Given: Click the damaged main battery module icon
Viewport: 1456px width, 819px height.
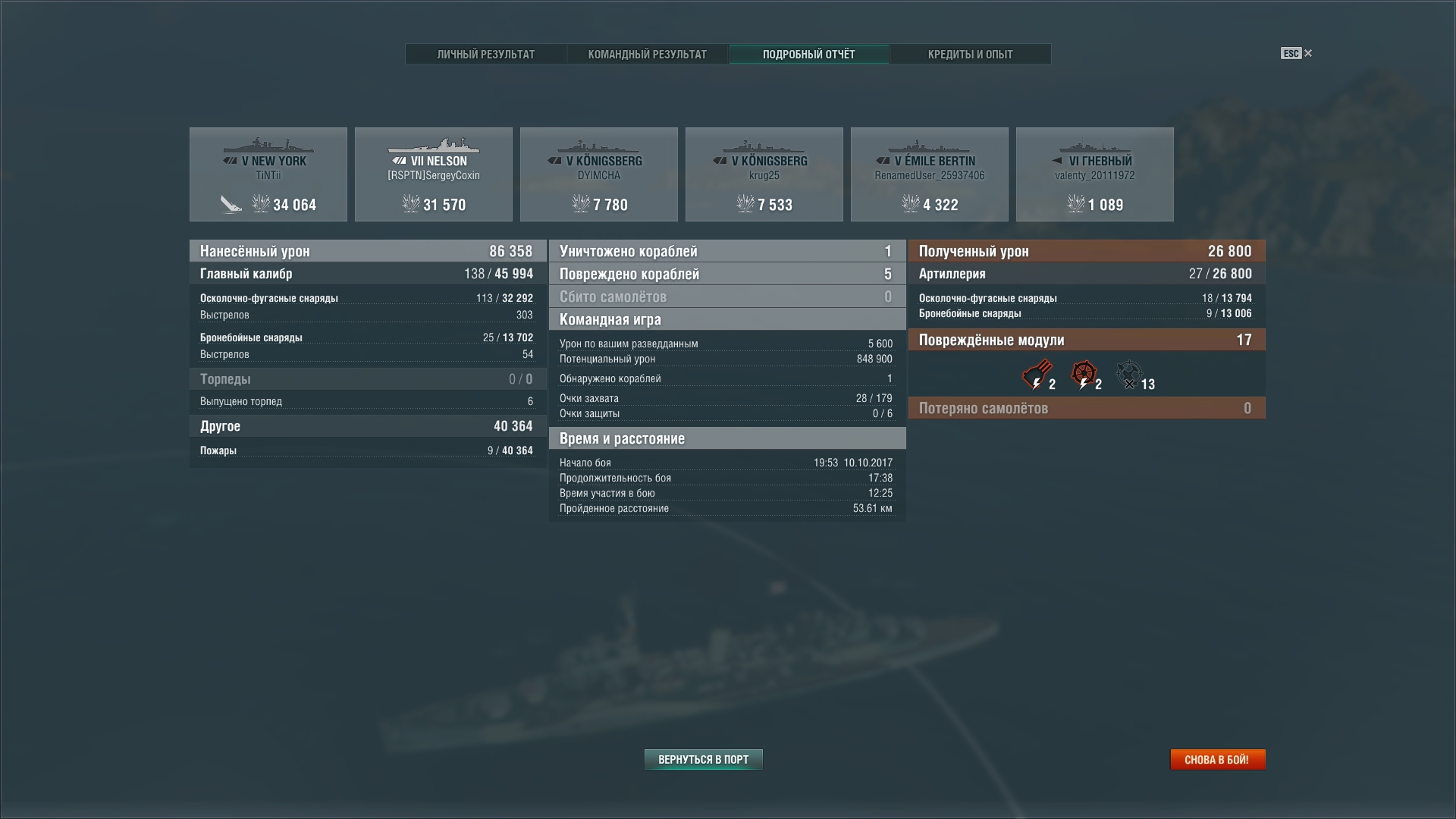Looking at the screenshot, I should 1036,374.
